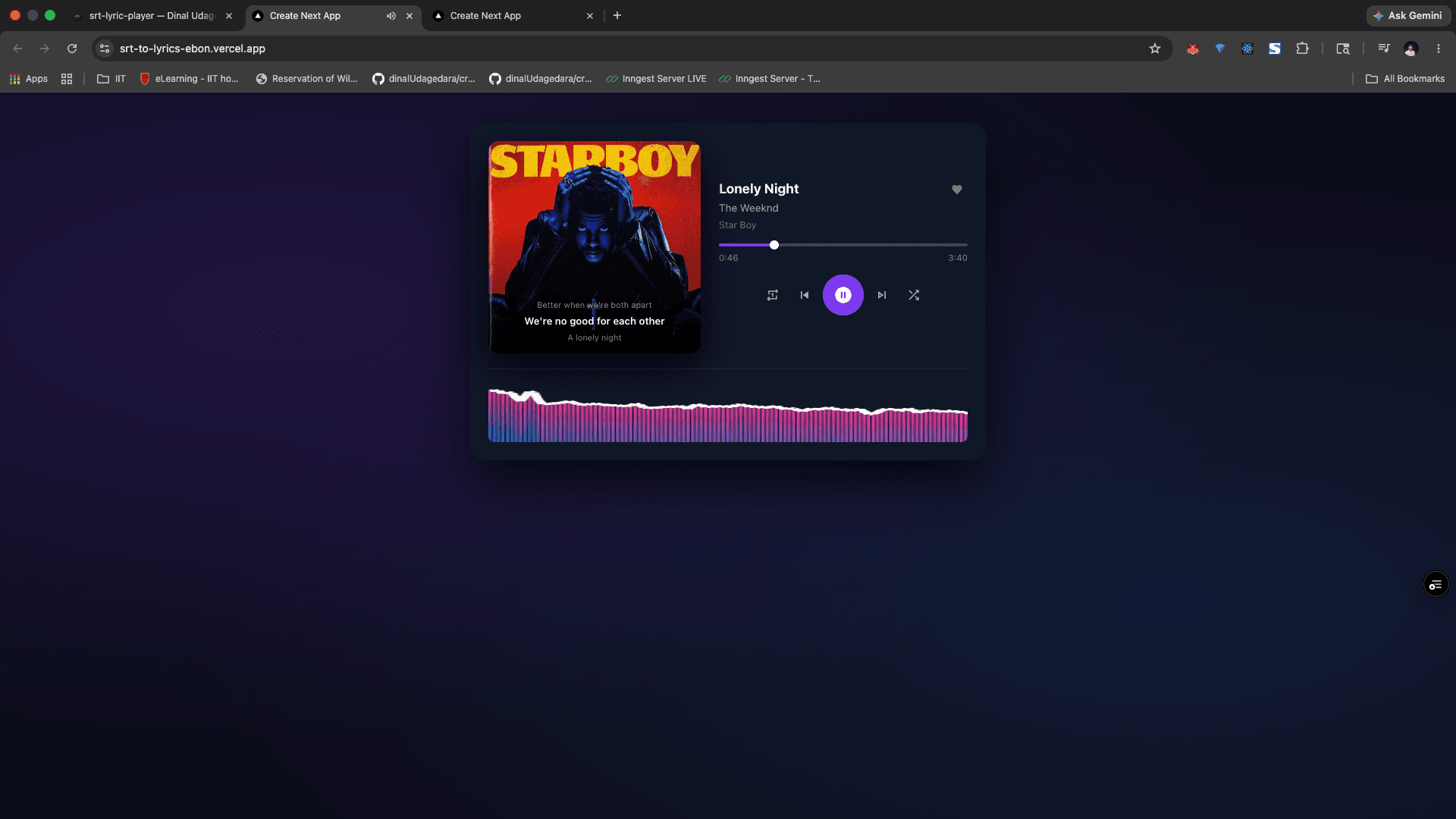Click the Ask Gemini button
The height and width of the screenshot is (819, 1456).
[1407, 15]
